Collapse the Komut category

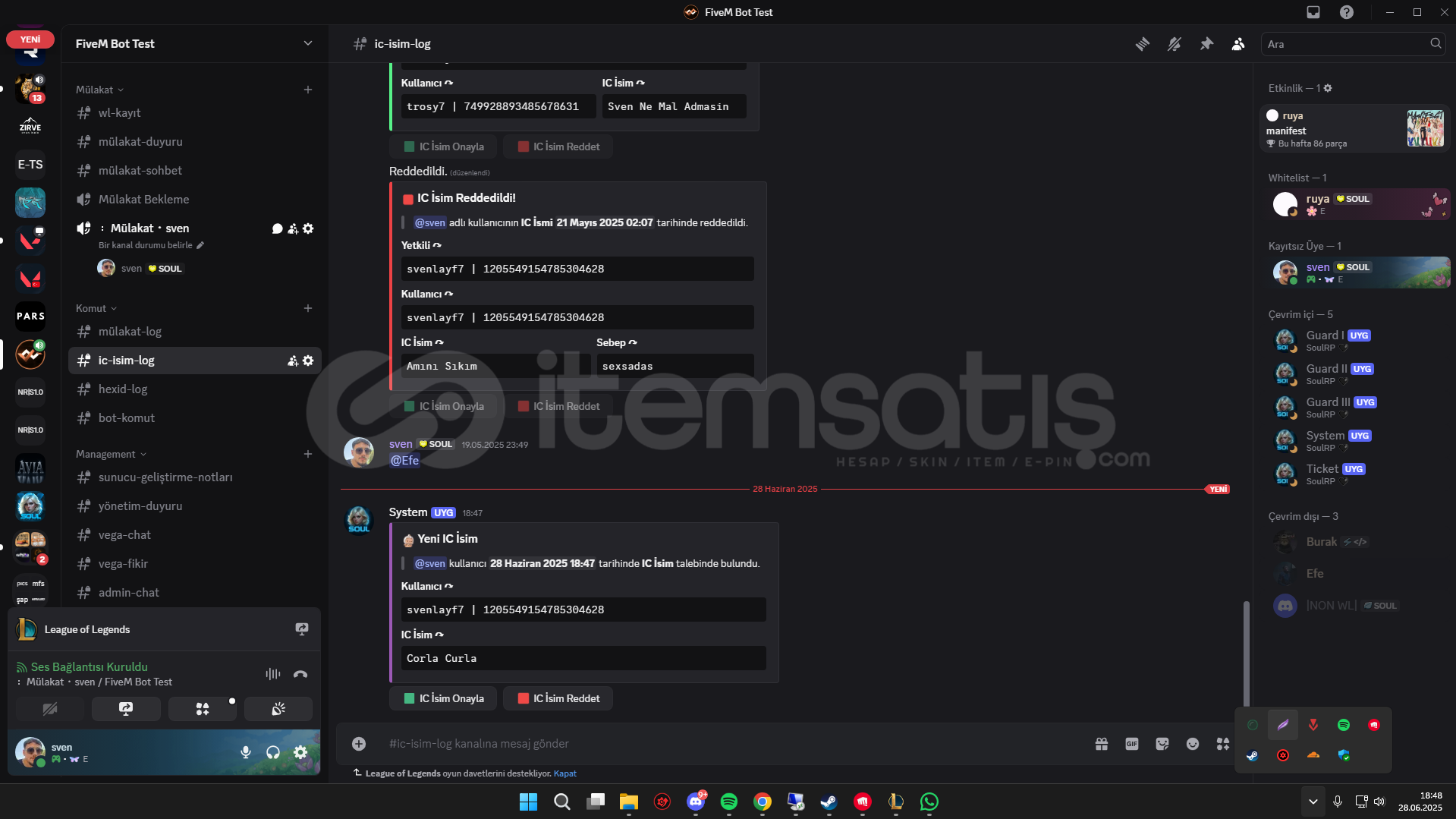(96, 308)
